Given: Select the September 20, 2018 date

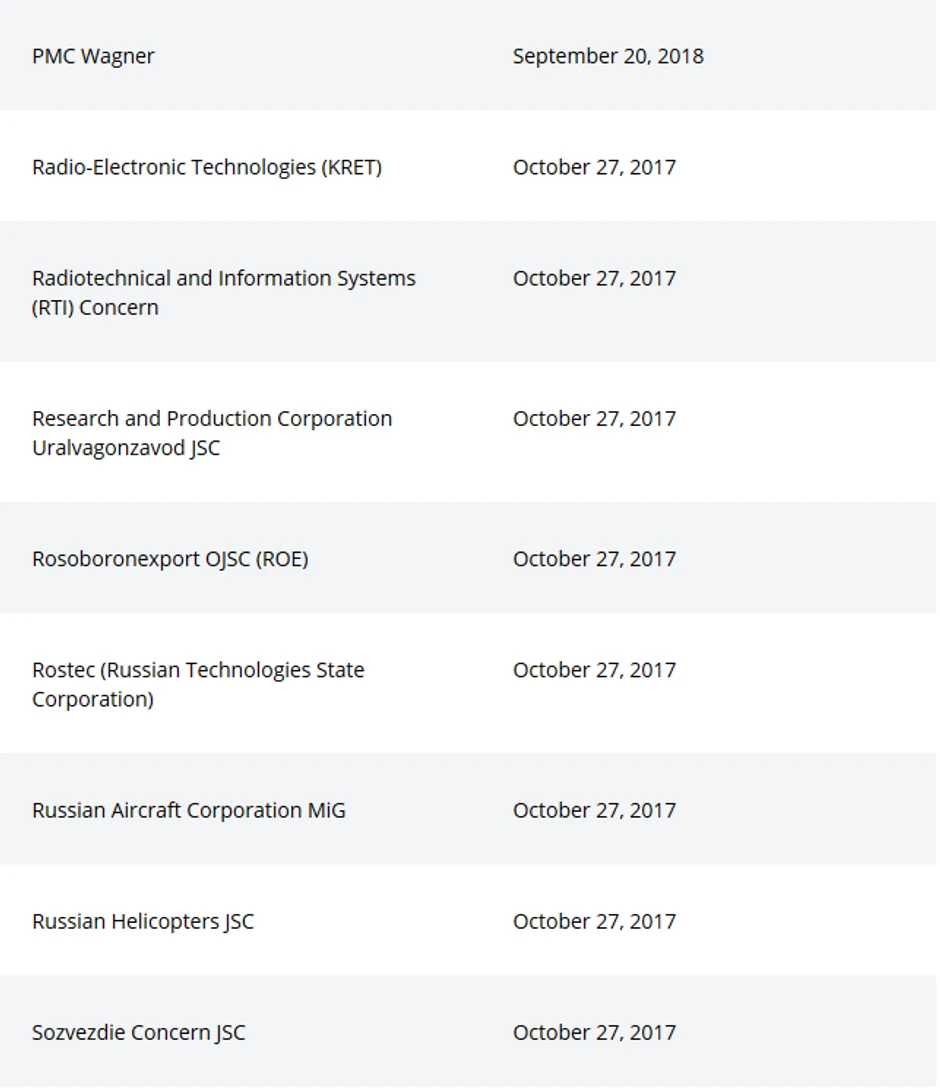Looking at the screenshot, I should click(x=607, y=56).
